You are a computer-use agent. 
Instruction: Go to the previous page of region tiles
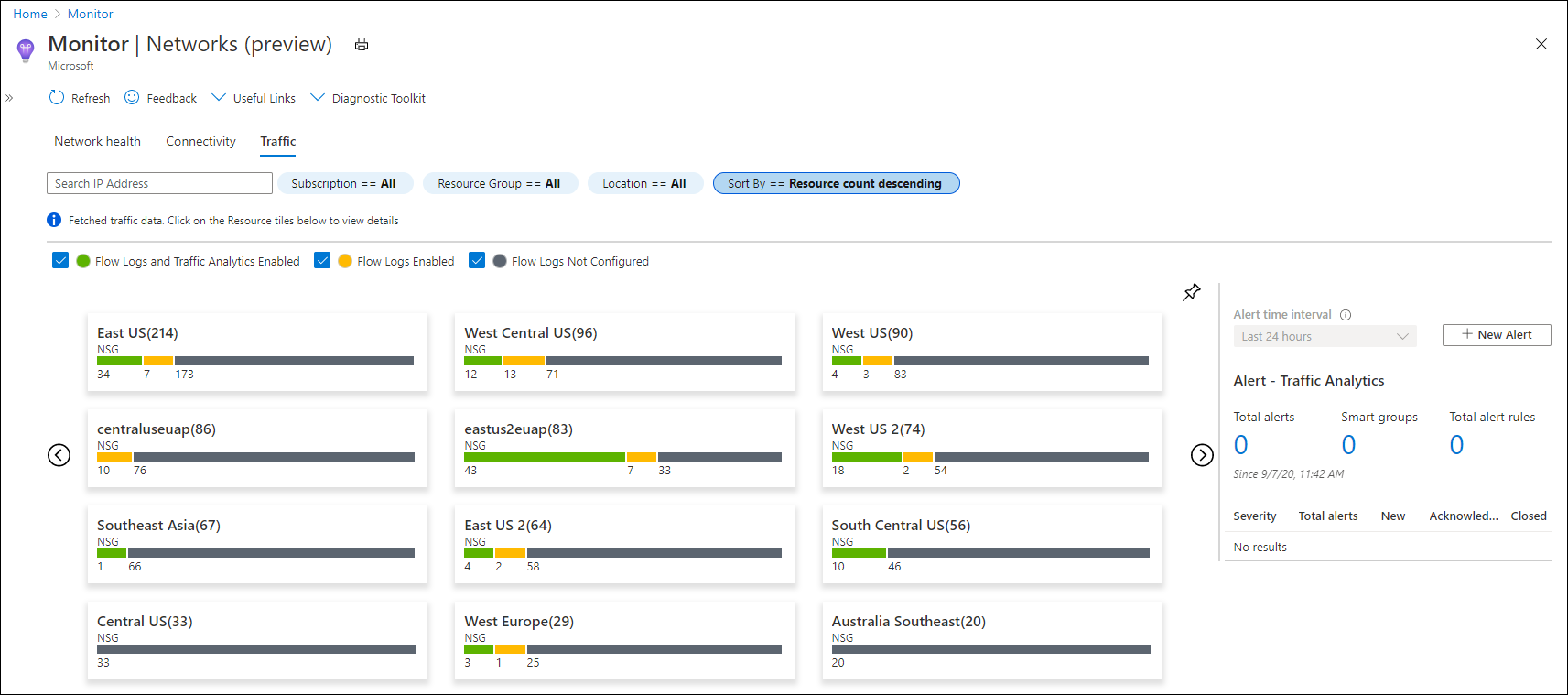click(59, 455)
